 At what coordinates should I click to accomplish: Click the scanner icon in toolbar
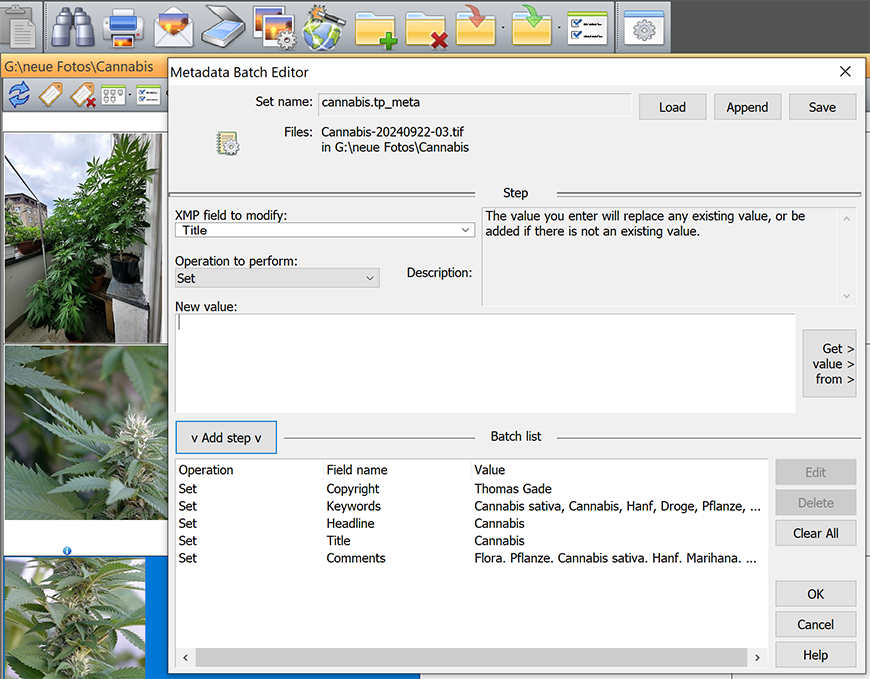223,27
